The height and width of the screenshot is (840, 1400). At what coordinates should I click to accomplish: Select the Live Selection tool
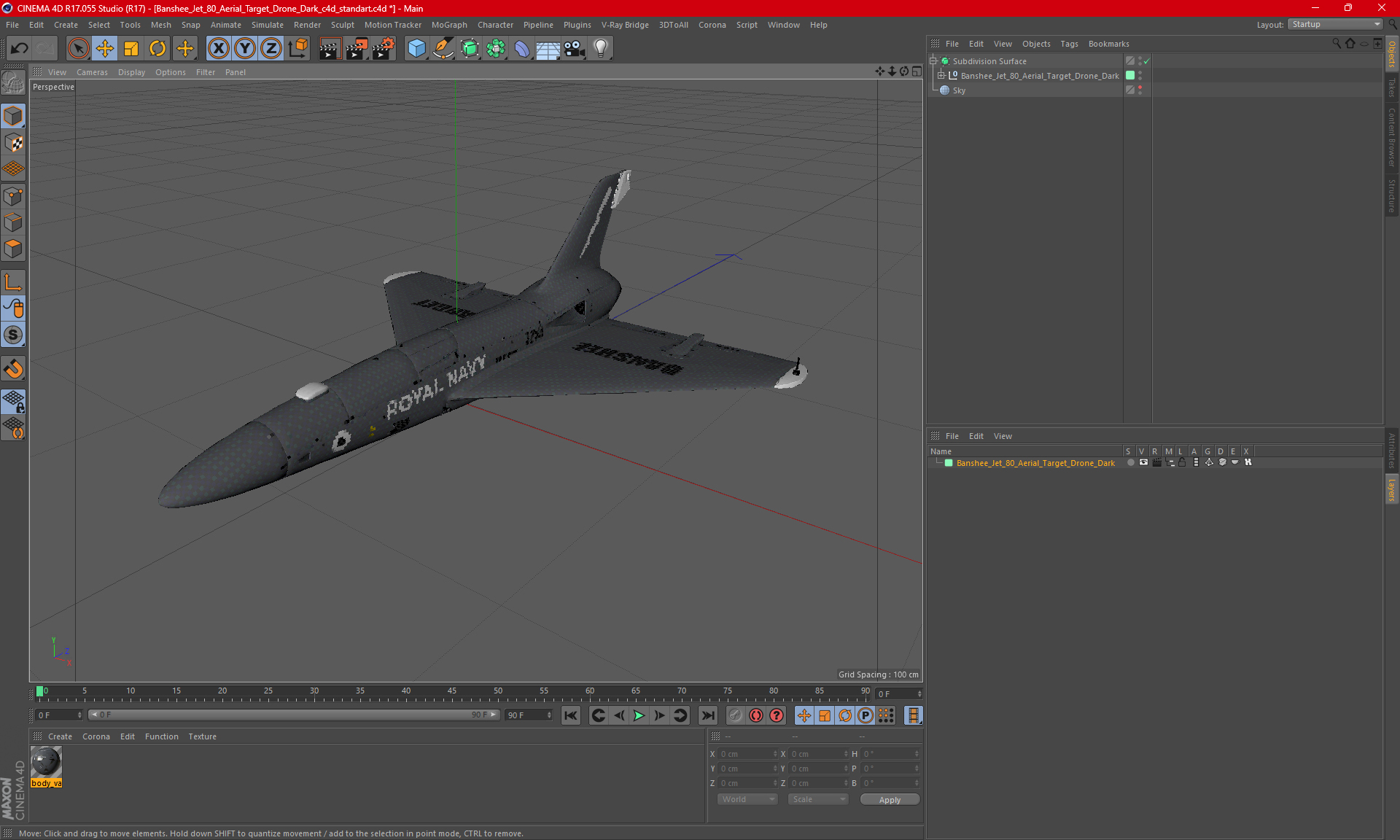tap(78, 49)
